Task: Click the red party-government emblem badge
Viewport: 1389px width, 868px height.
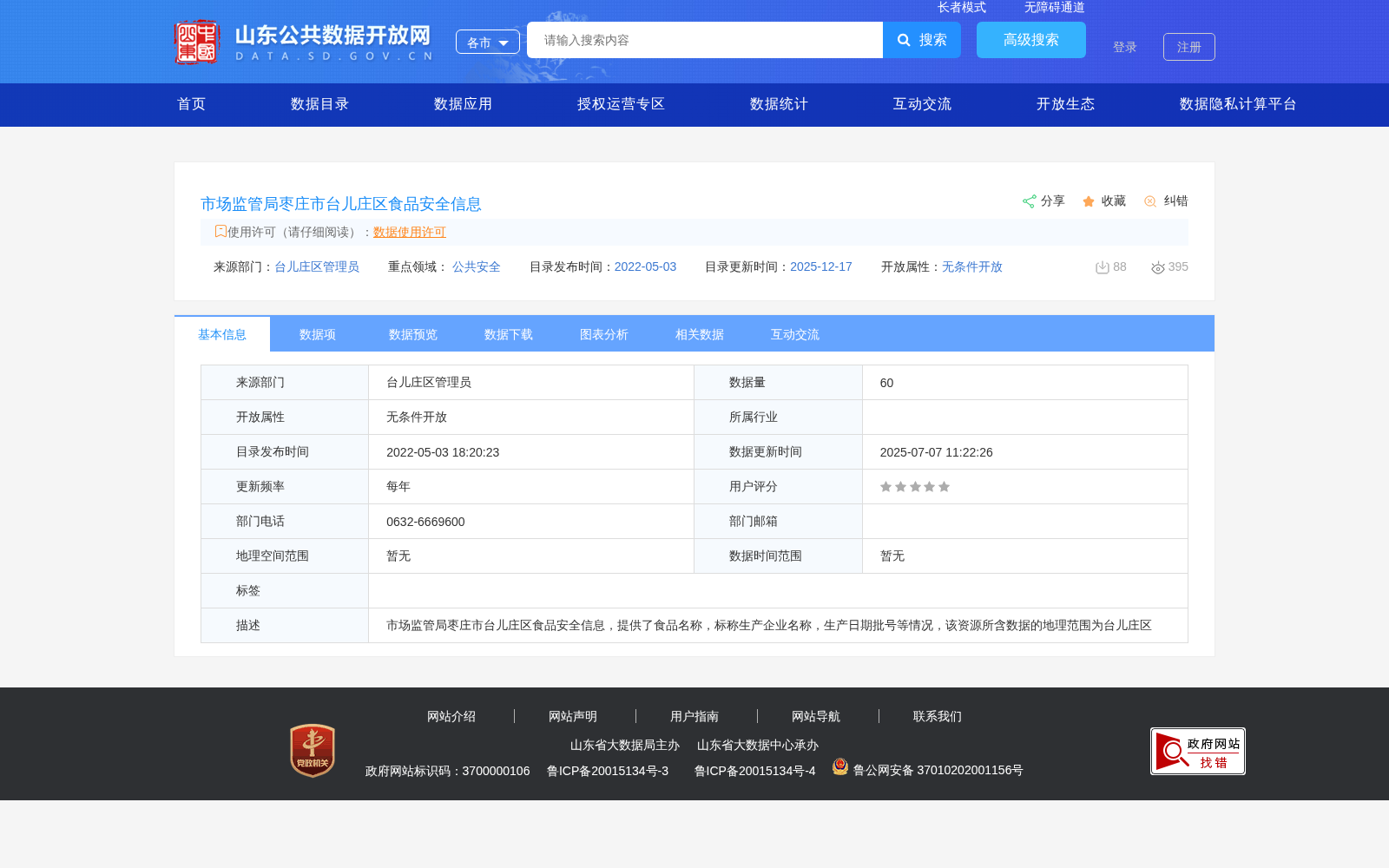Action: pyautogui.click(x=313, y=751)
